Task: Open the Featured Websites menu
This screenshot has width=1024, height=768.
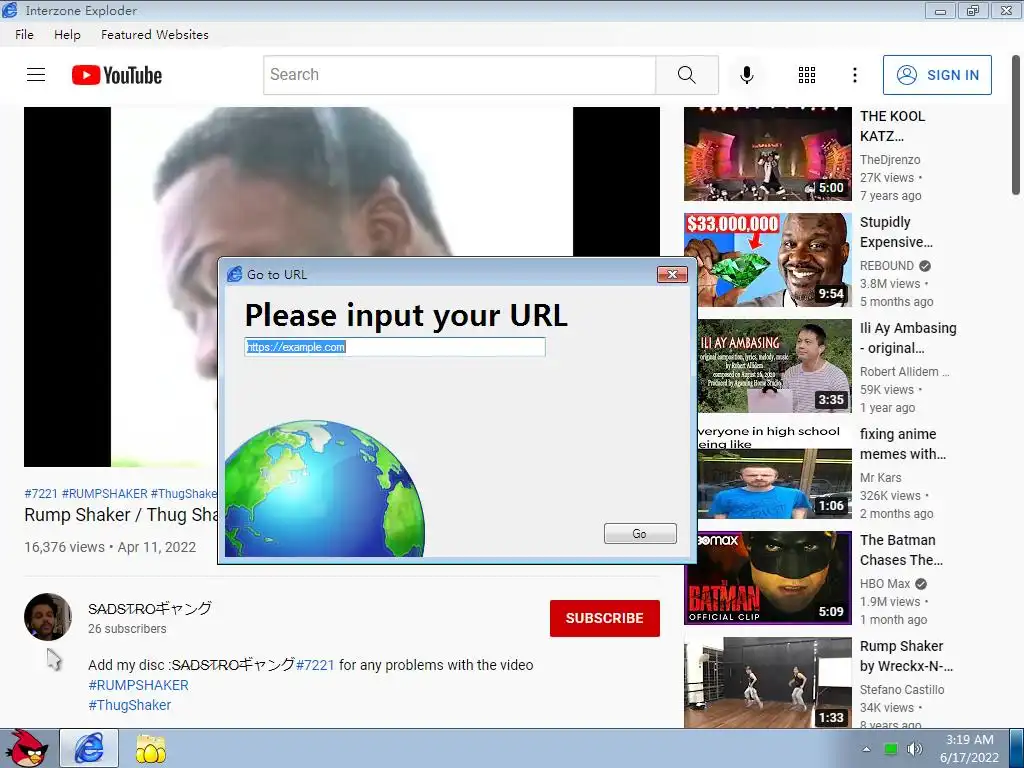Action: pyautogui.click(x=155, y=35)
